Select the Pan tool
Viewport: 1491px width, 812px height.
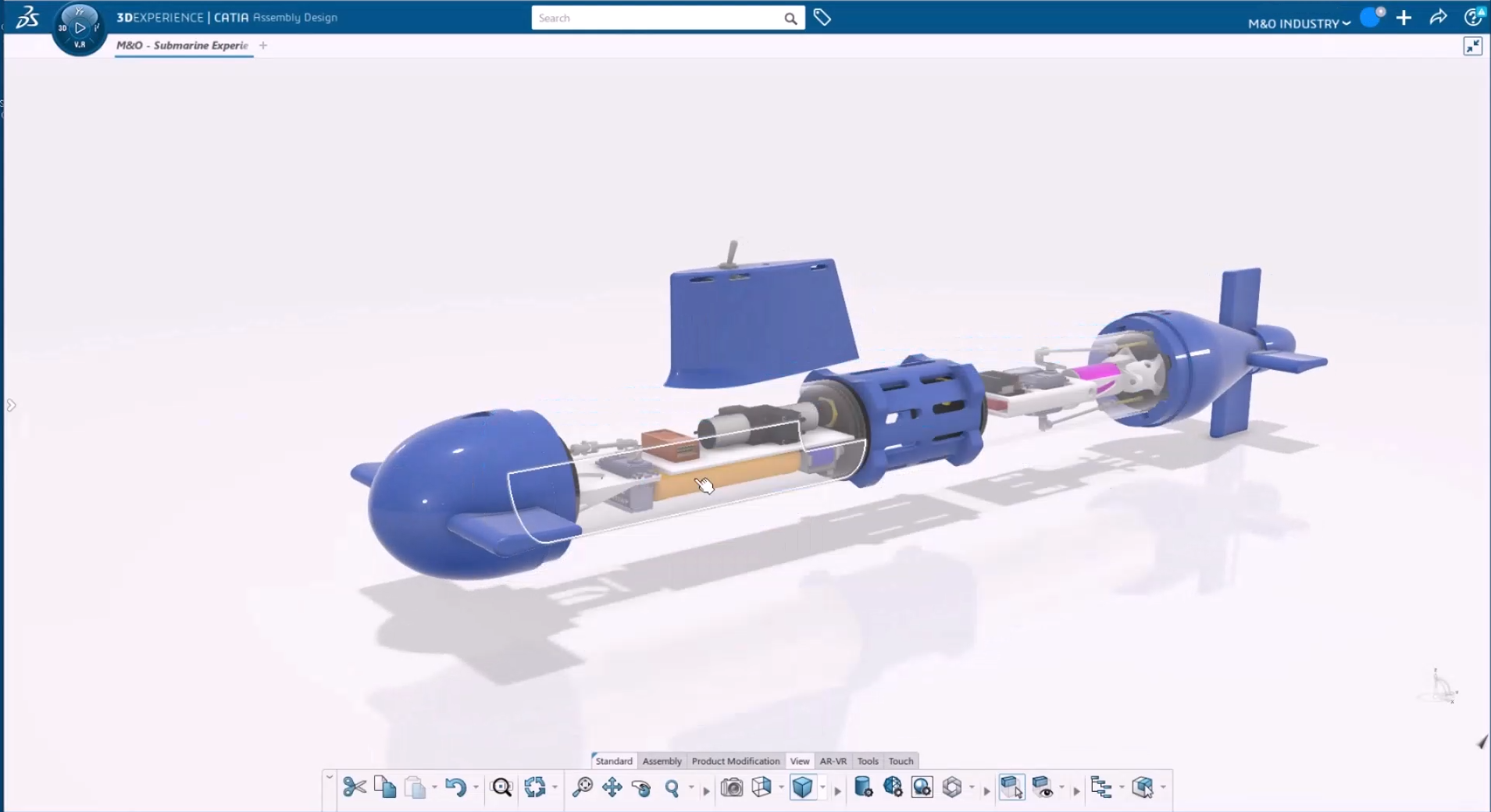(x=612, y=789)
